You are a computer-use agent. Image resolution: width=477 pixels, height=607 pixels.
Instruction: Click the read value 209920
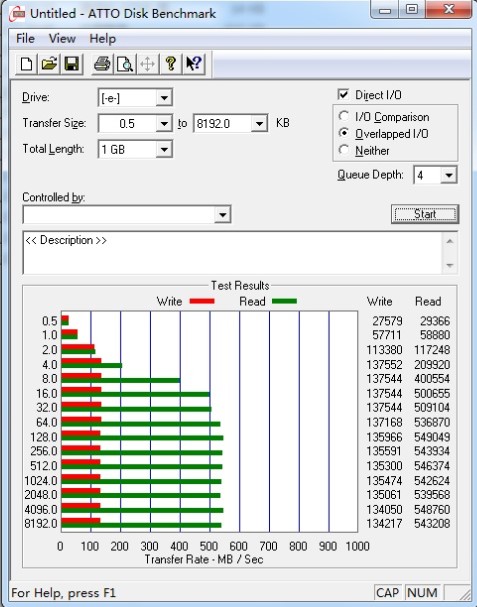tap(432, 365)
